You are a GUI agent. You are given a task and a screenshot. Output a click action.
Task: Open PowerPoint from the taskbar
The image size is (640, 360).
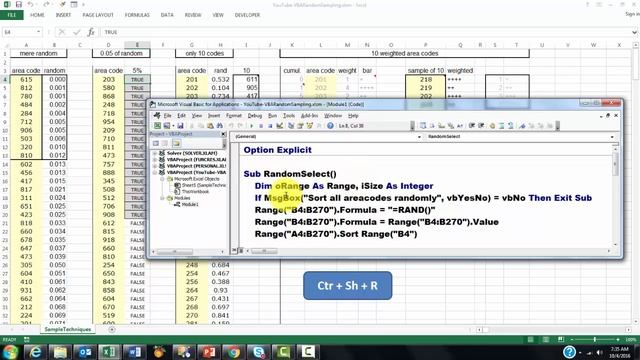coord(209,351)
